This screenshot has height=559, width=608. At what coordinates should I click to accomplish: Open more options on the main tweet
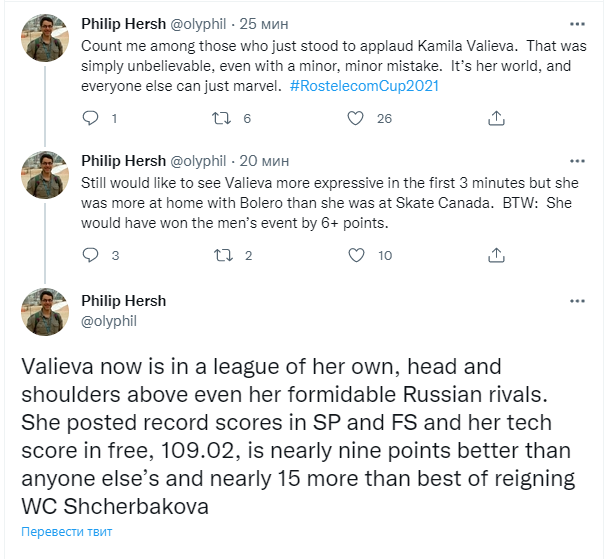[x=577, y=300]
